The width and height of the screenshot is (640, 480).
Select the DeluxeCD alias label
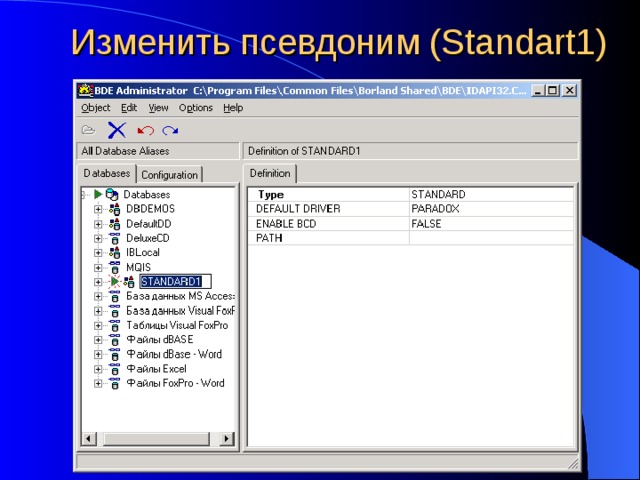(x=147, y=238)
